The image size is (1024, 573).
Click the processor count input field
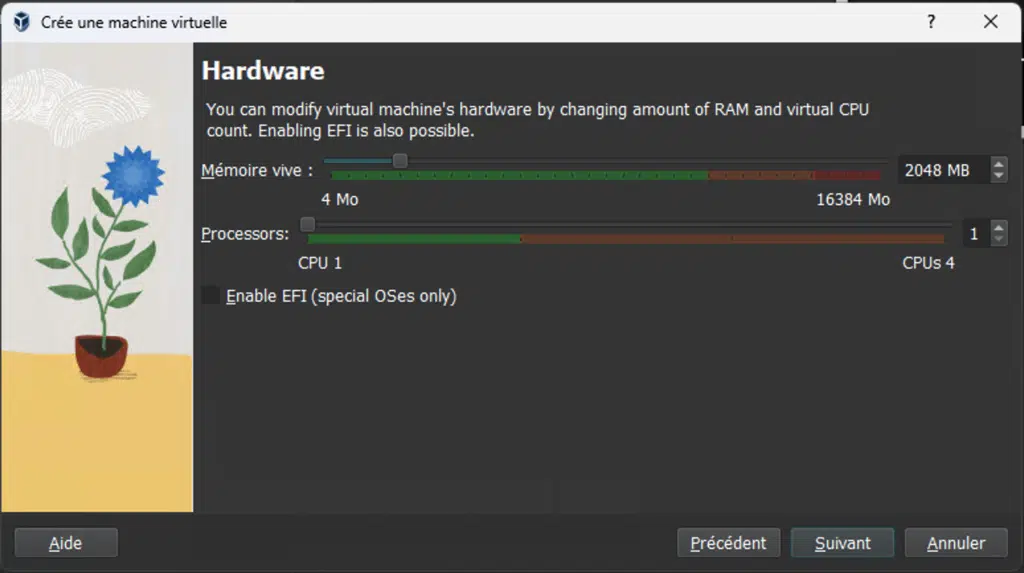[x=976, y=233]
